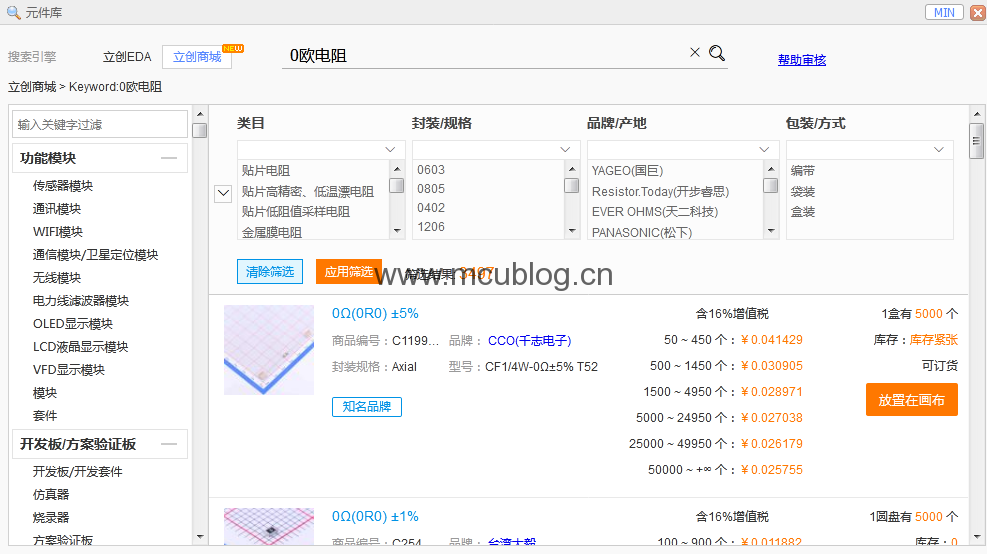The image size is (987, 554).
Task: Open the 封装/规格 filter dropdown
Action: pos(495,149)
